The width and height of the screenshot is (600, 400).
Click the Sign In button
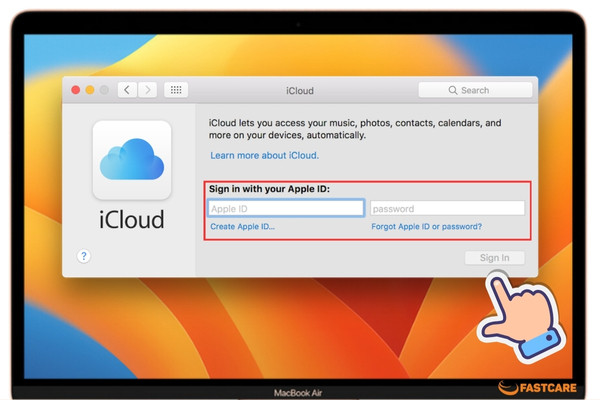[x=495, y=258]
